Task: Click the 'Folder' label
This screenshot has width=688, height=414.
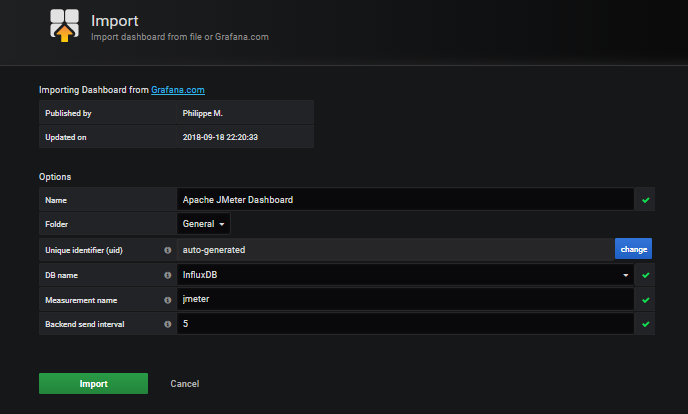Action: point(57,224)
